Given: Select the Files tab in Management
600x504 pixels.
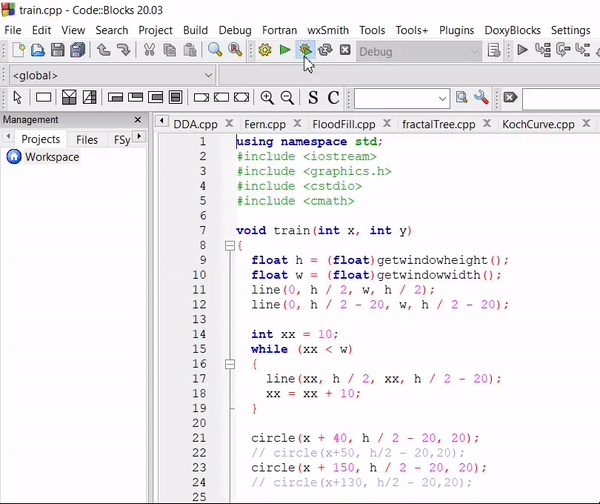Looking at the screenshot, I should tap(87, 140).
